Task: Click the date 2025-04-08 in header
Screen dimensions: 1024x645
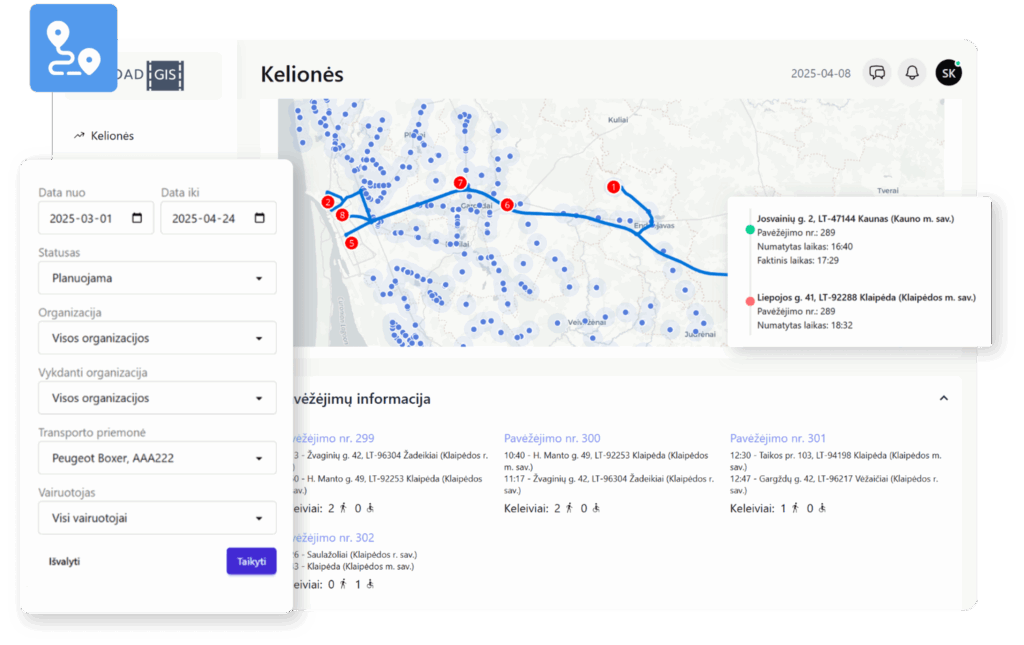Action: point(821,73)
